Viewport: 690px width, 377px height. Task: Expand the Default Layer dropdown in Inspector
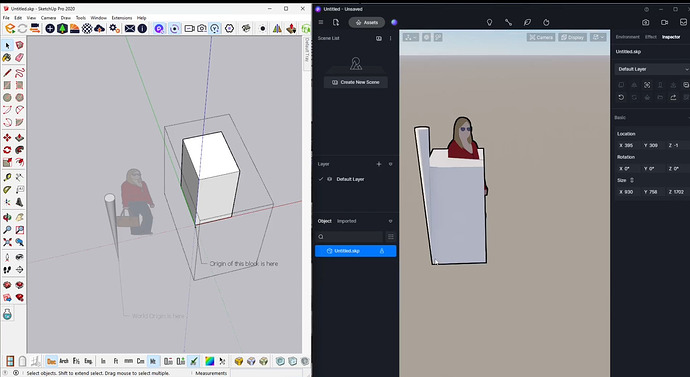[x=652, y=69]
